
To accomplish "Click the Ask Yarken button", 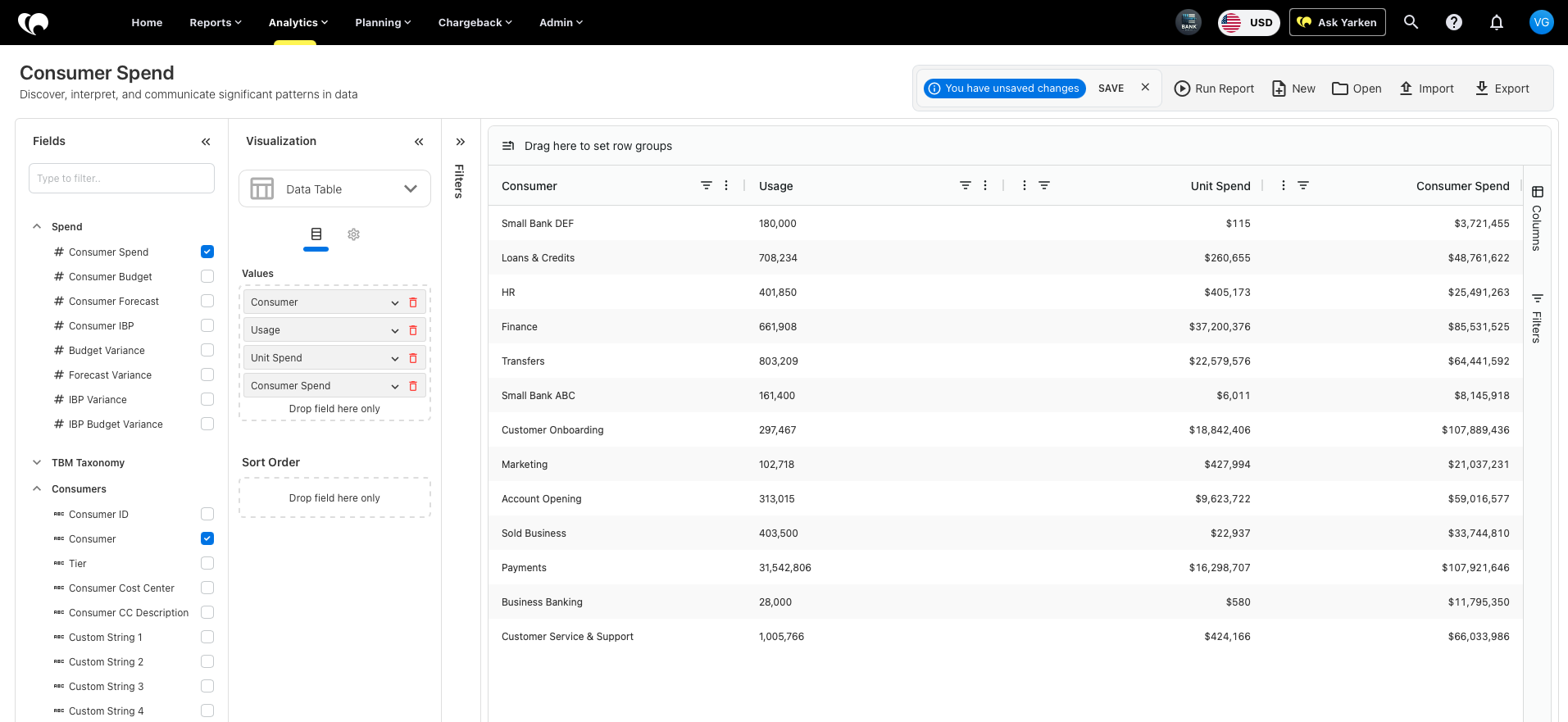I will click(x=1338, y=22).
